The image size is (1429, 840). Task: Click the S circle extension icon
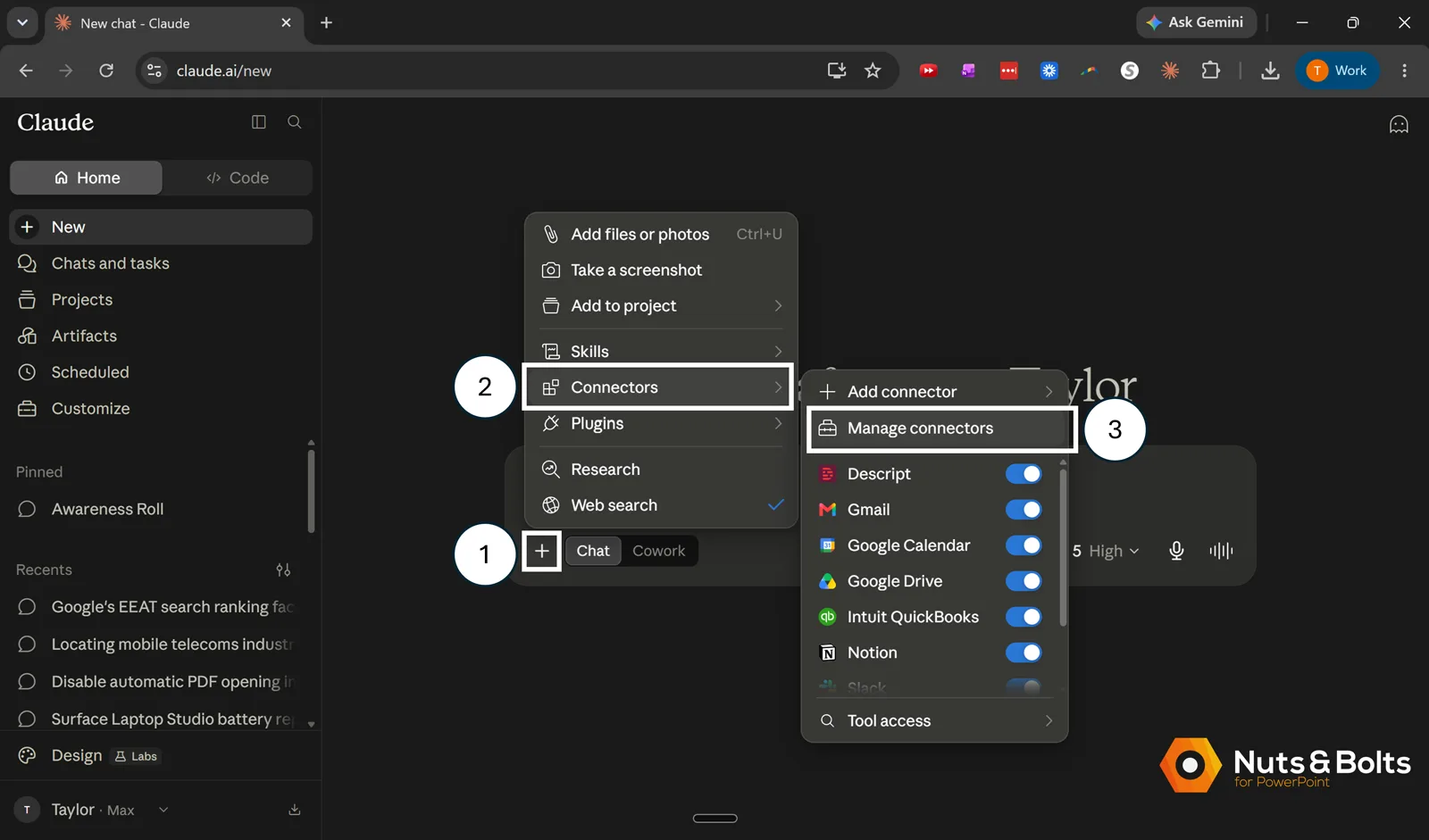pos(1130,71)
